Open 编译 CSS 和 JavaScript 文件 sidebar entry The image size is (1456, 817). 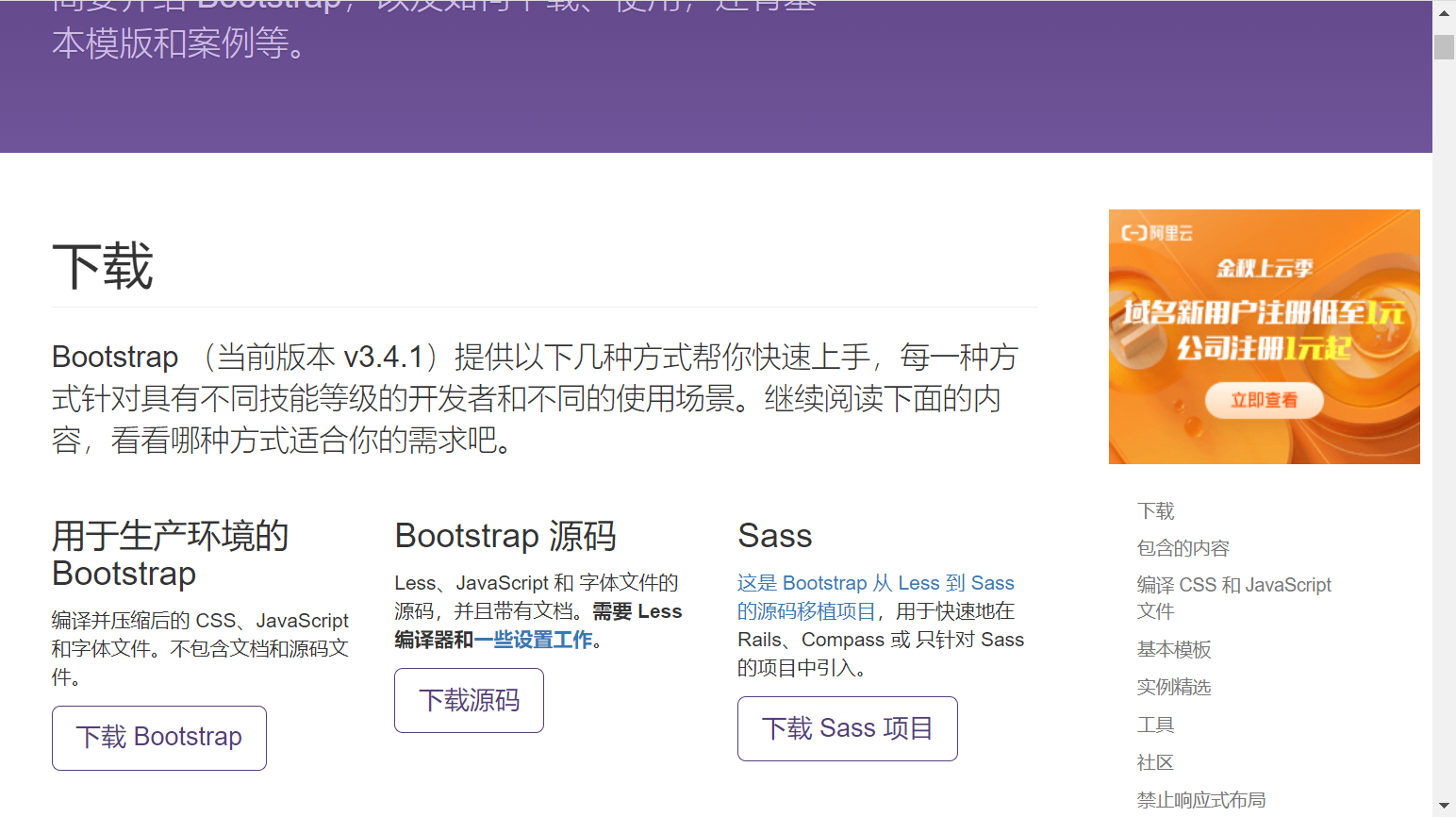click(x=1233, y=585)
